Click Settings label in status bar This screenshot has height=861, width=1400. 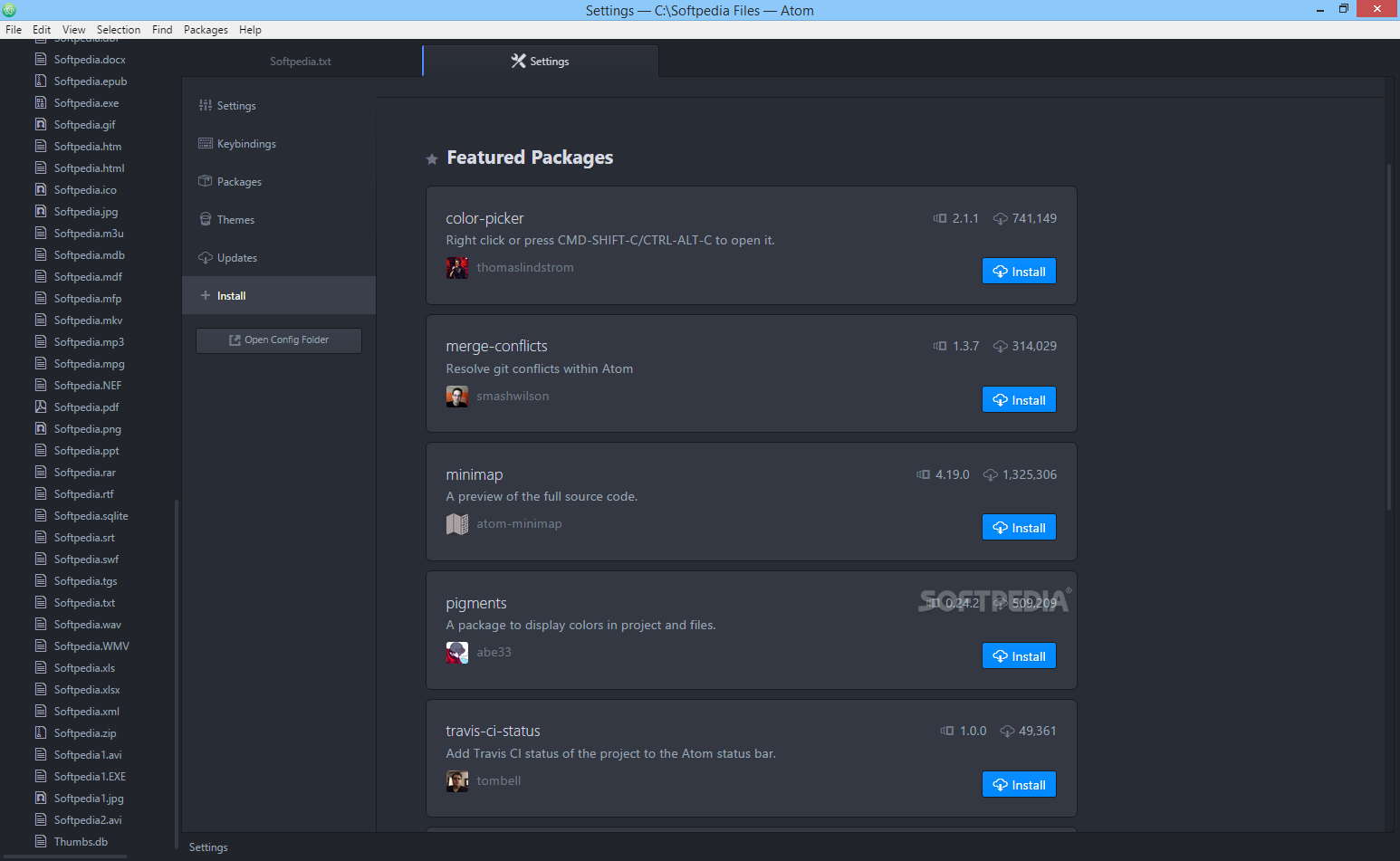(208, 847)
